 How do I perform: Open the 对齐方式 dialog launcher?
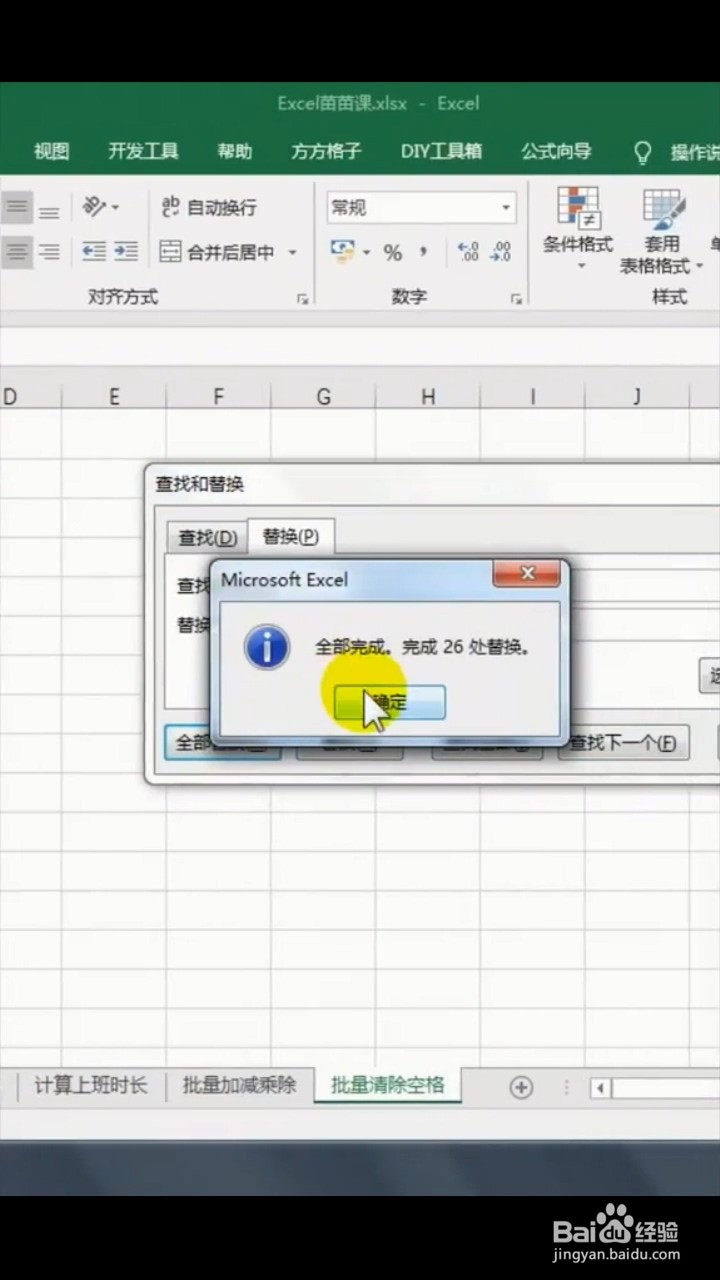(302, 299)
